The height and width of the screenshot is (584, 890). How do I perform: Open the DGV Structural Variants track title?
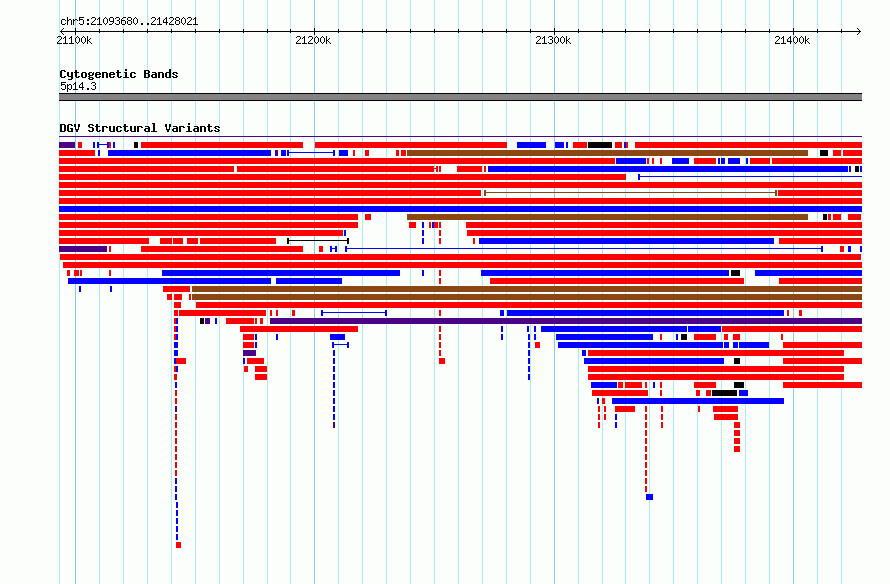click(140, 128)
